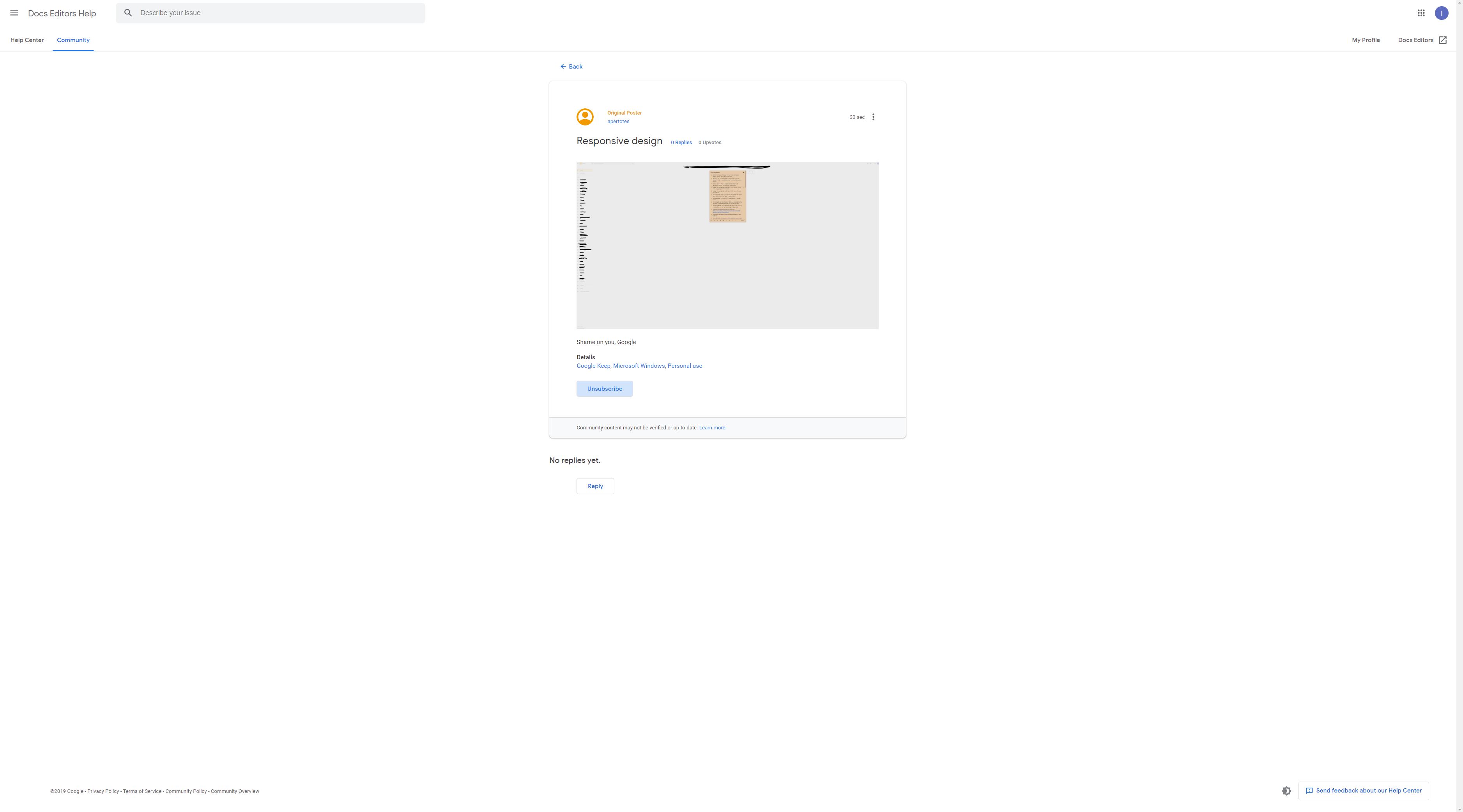Open the Google apps grid
Viewport: 1463px width, 812px height.
[x=1421, y=13]
